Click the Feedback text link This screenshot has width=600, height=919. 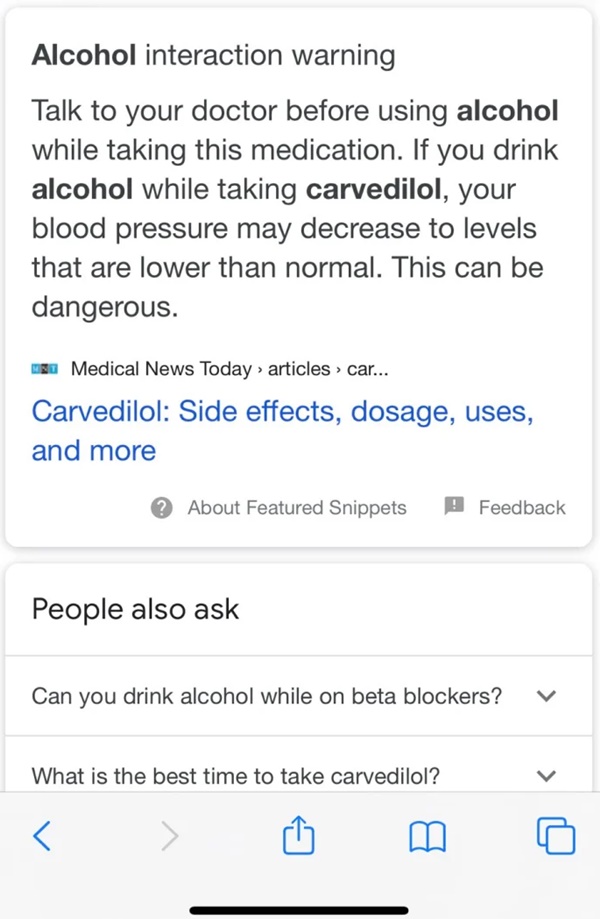pyautogui.click(x=522, y=508)
